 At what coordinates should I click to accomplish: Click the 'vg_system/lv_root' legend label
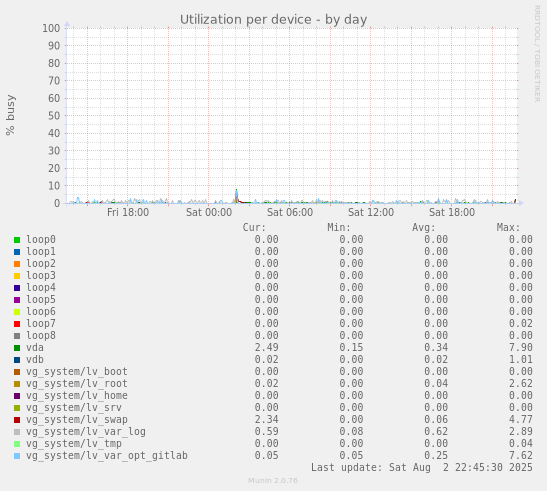point(77,384)
